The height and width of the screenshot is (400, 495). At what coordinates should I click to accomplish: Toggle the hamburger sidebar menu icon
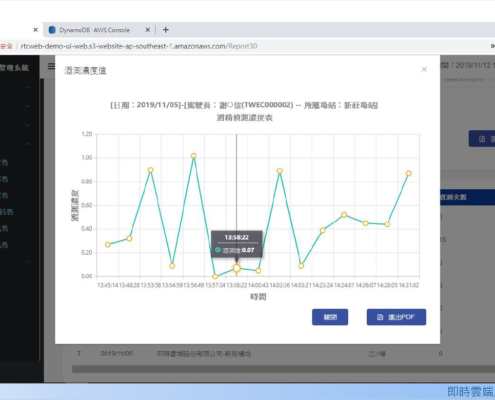(x=51, y=66)
